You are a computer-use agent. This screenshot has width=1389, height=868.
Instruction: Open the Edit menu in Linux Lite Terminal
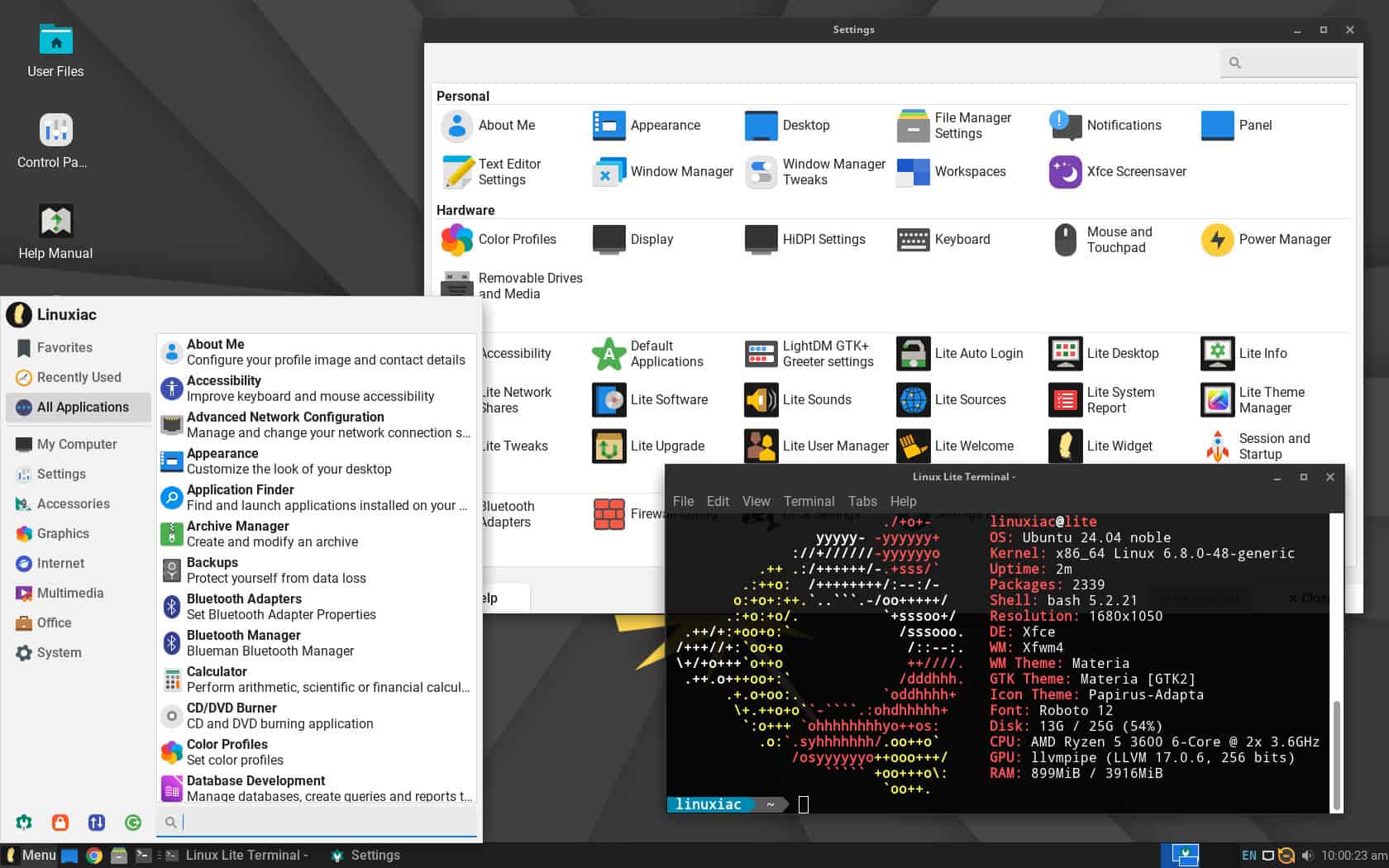(717, 501)
